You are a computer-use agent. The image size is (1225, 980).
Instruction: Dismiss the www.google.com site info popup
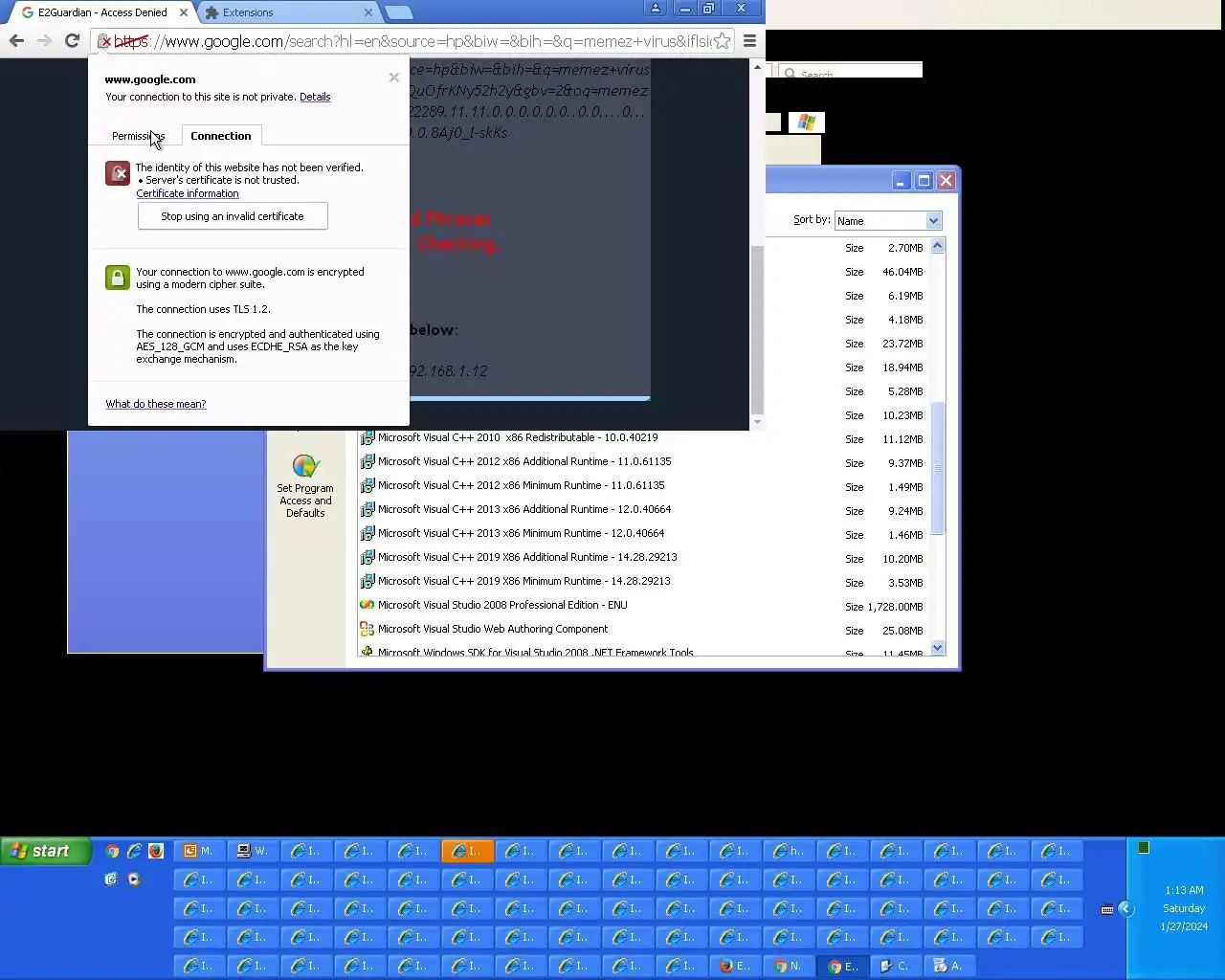coord(393,78)
